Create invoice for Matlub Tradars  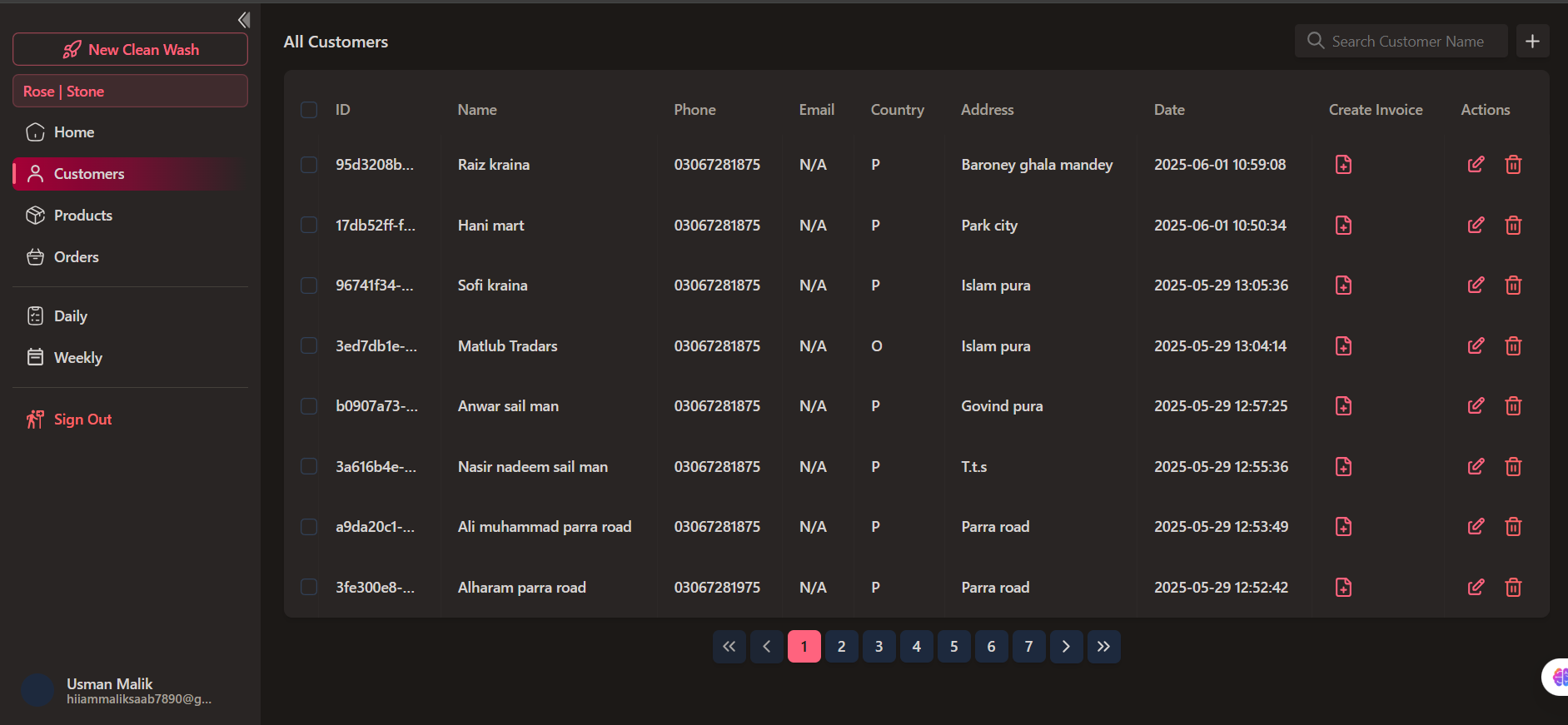(1343, 346)
